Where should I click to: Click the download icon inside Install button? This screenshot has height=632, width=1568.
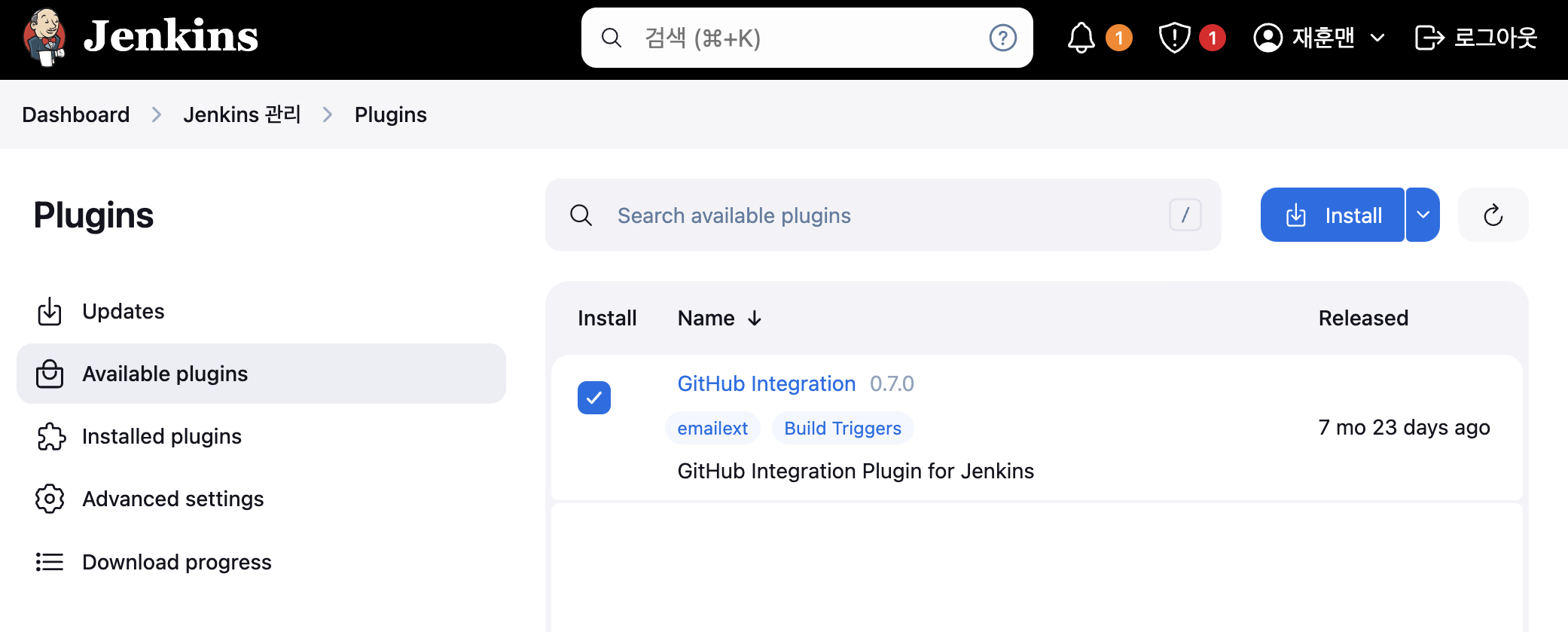(x=1296, y=215)
